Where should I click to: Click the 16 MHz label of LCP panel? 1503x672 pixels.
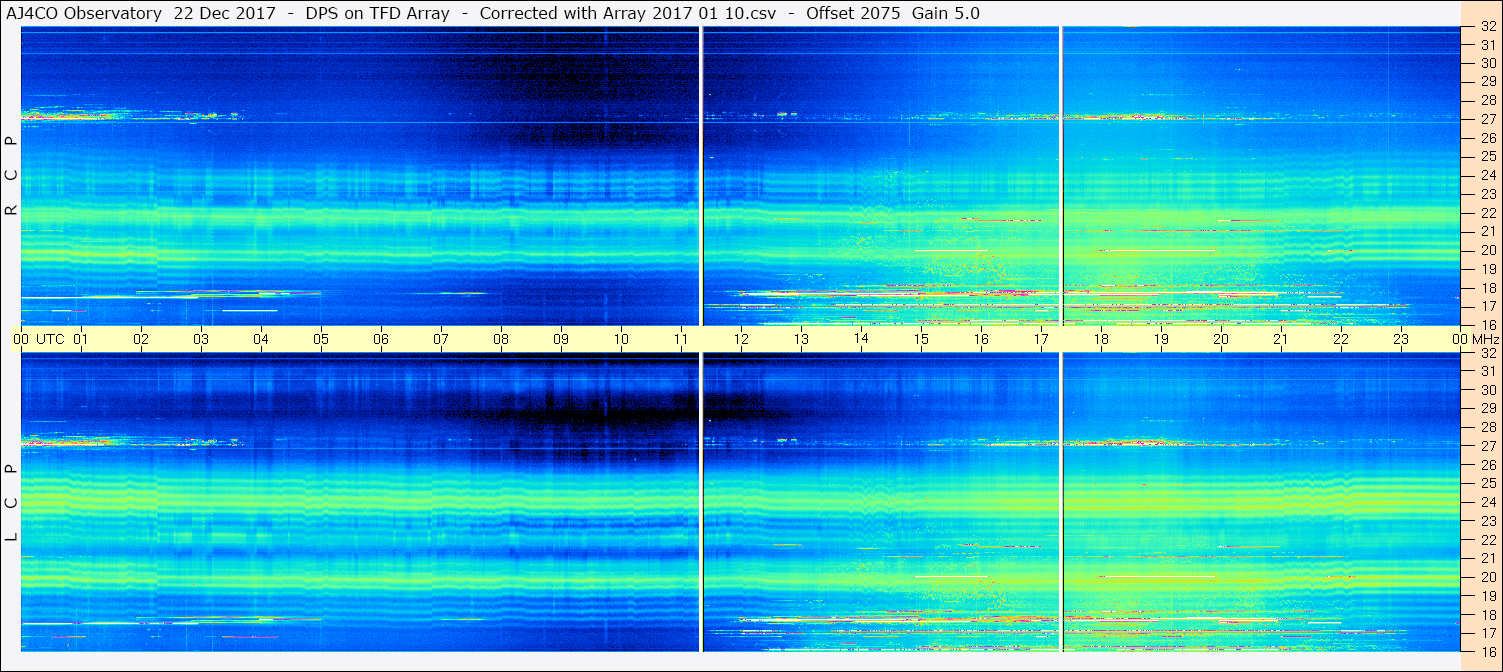[1488, 651]
